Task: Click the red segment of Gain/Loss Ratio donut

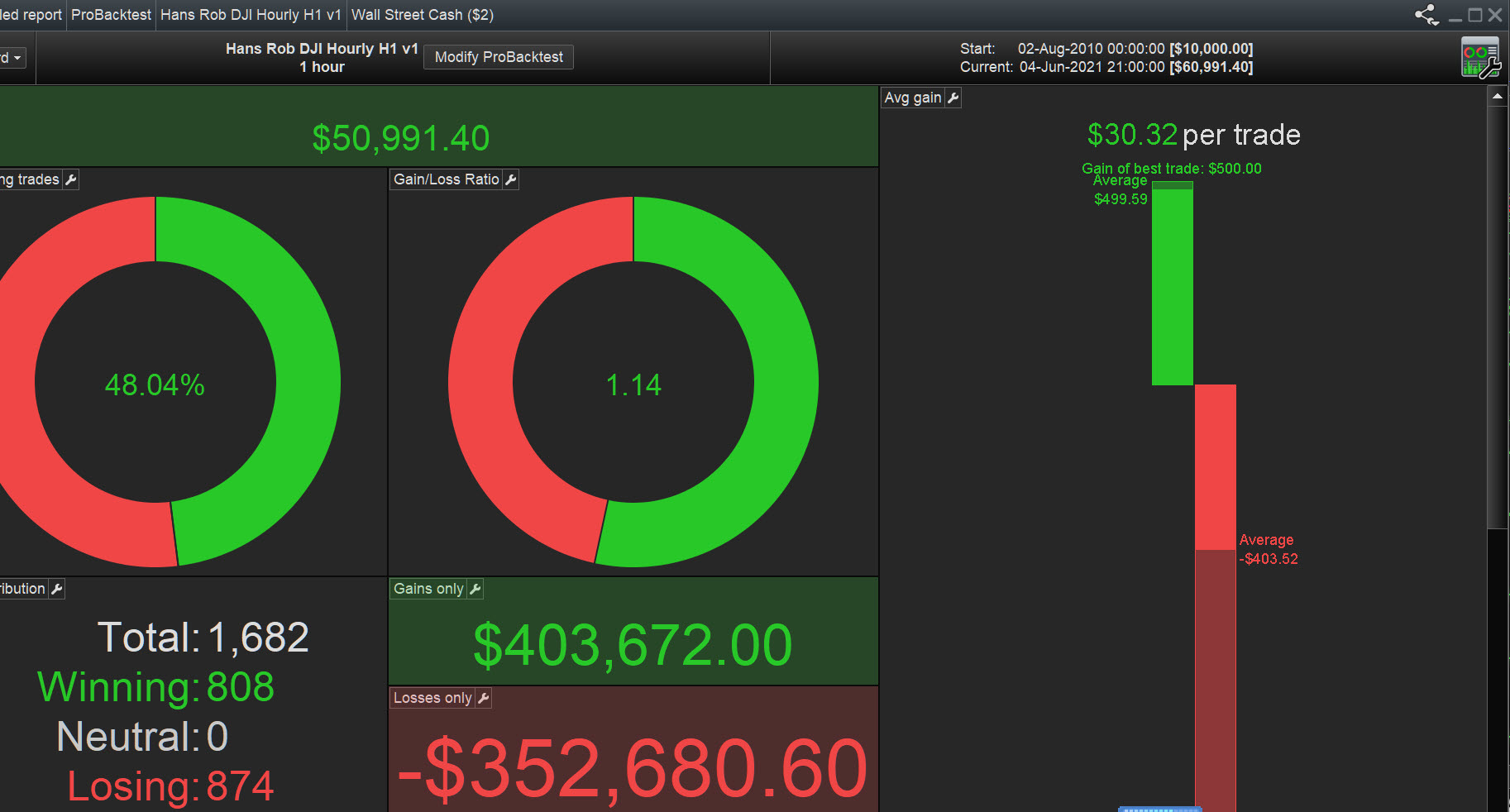Action: click(480, 382)
